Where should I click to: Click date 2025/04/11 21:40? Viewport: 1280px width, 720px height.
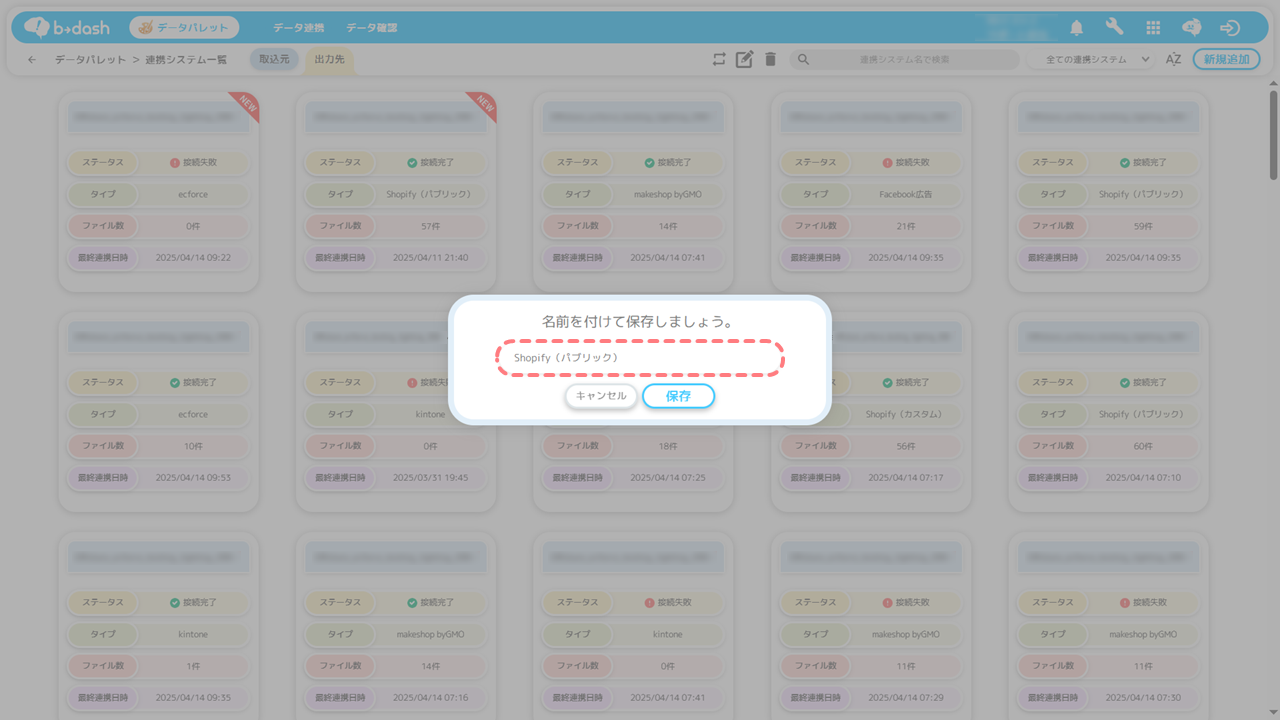click(430, 258)
